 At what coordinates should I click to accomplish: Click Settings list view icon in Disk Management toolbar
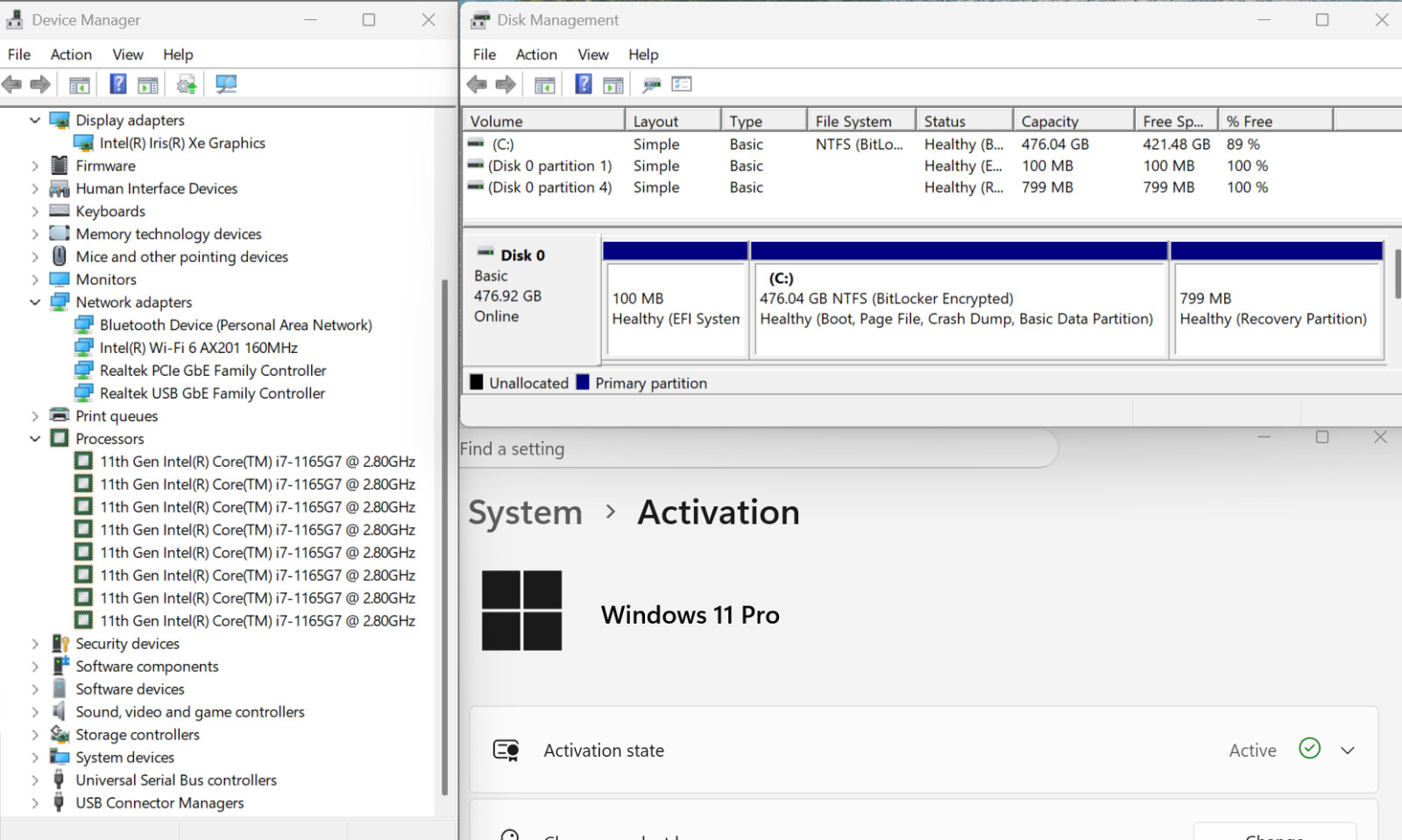tap(682, 84)
